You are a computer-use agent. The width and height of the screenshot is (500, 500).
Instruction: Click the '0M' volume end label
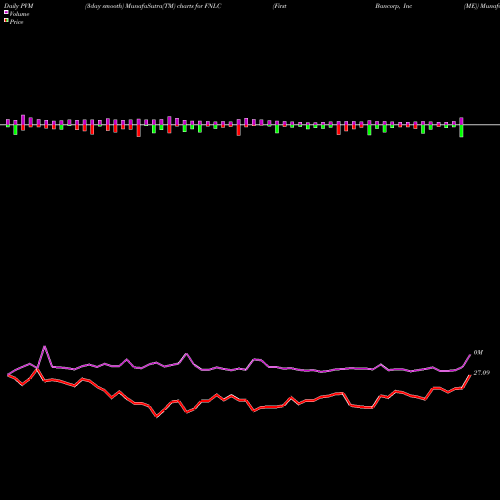[x=478, y=353]
